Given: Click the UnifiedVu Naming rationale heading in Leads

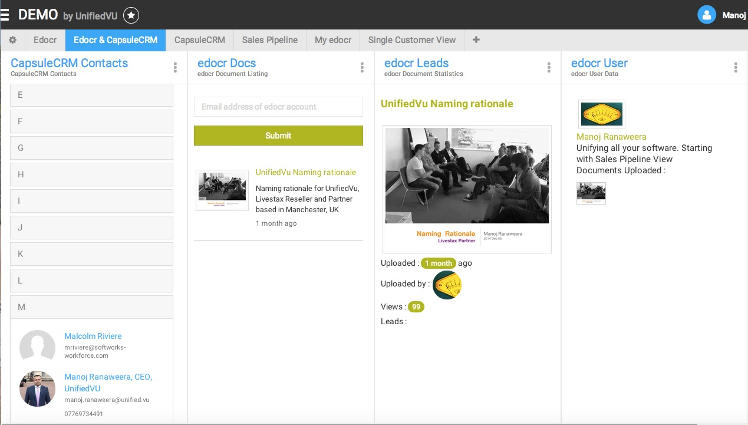Looking at the screenshot, I should point(447,104).
